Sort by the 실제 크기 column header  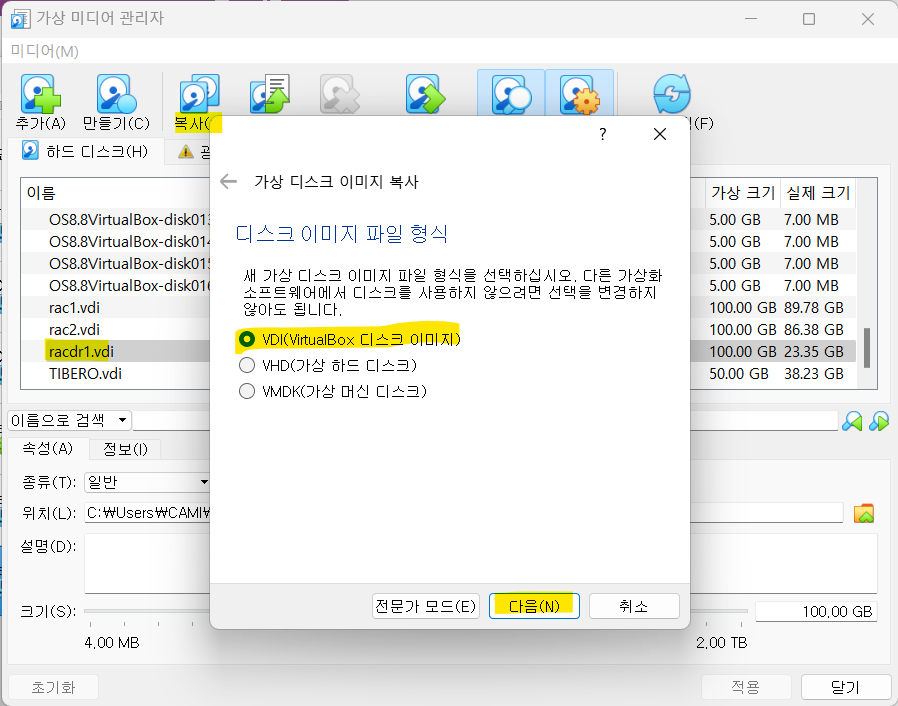[818, 193]
